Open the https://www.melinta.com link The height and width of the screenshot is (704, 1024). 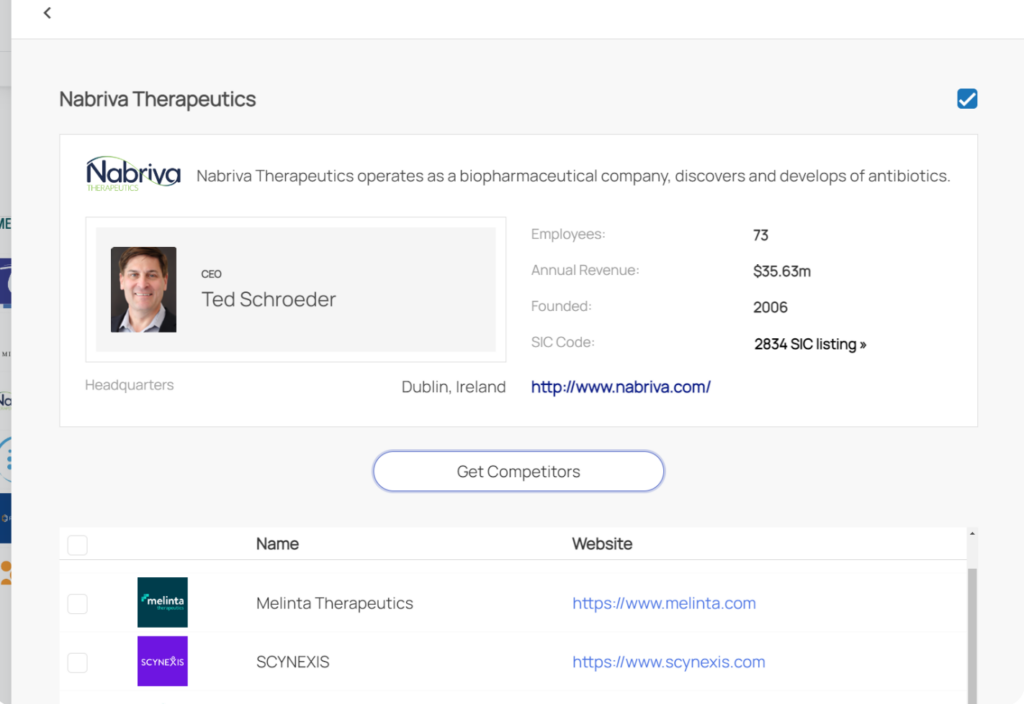click(x=663, y=603)
